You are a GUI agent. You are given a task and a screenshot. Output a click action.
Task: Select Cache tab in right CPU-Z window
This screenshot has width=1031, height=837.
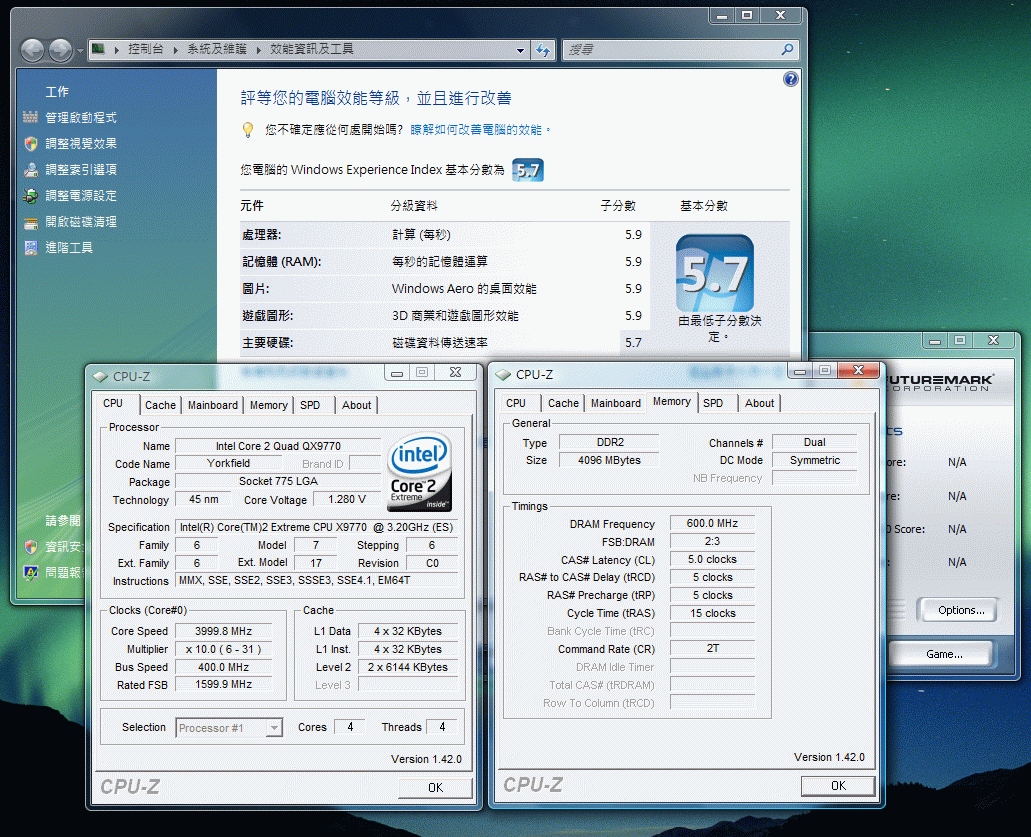pyautogui.click(x=563, y=403)
